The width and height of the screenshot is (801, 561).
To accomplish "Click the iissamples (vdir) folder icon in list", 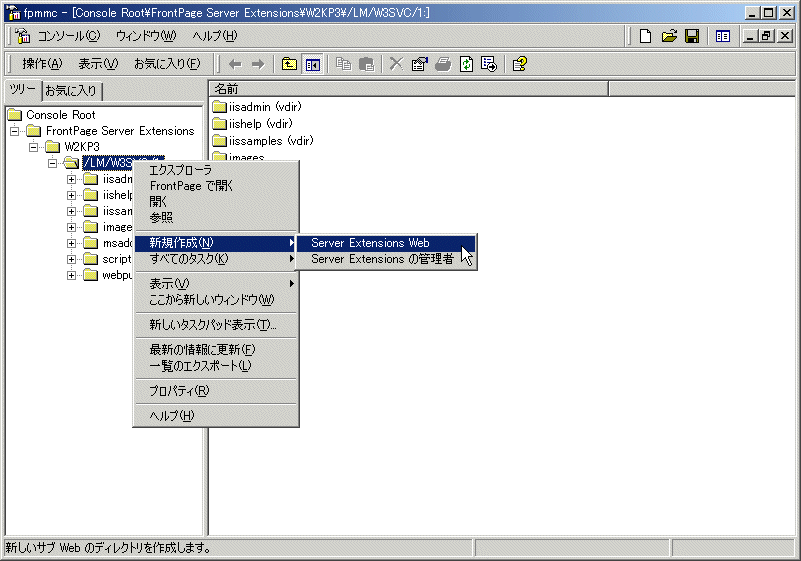I will [x=220, y=141].
